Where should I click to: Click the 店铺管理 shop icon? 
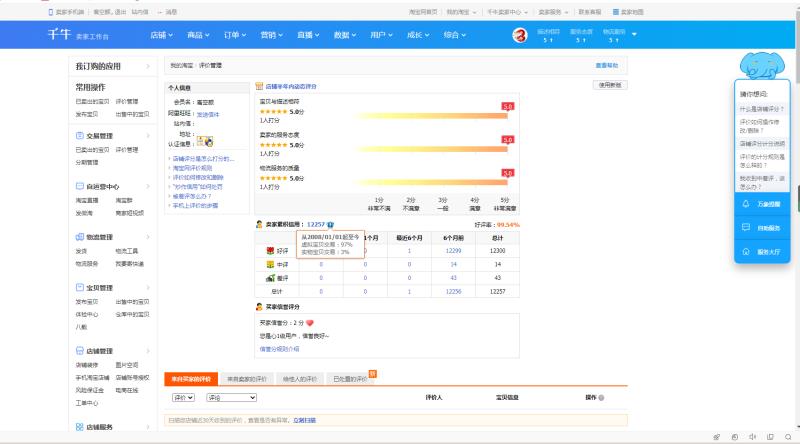[x=80, y=351]
